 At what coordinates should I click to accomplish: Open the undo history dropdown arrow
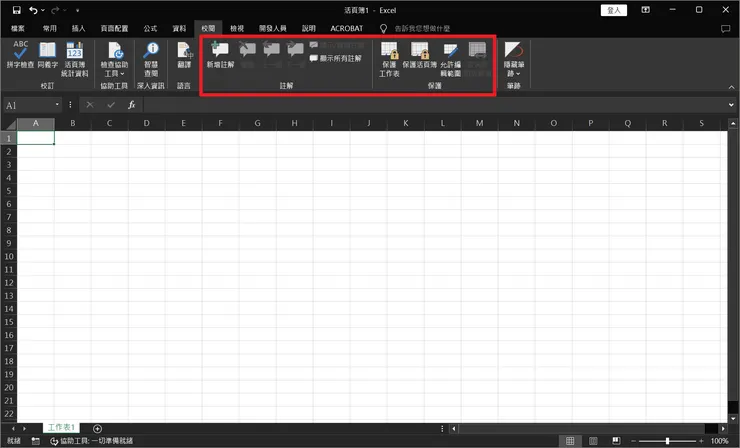click(x=42, y=10)
